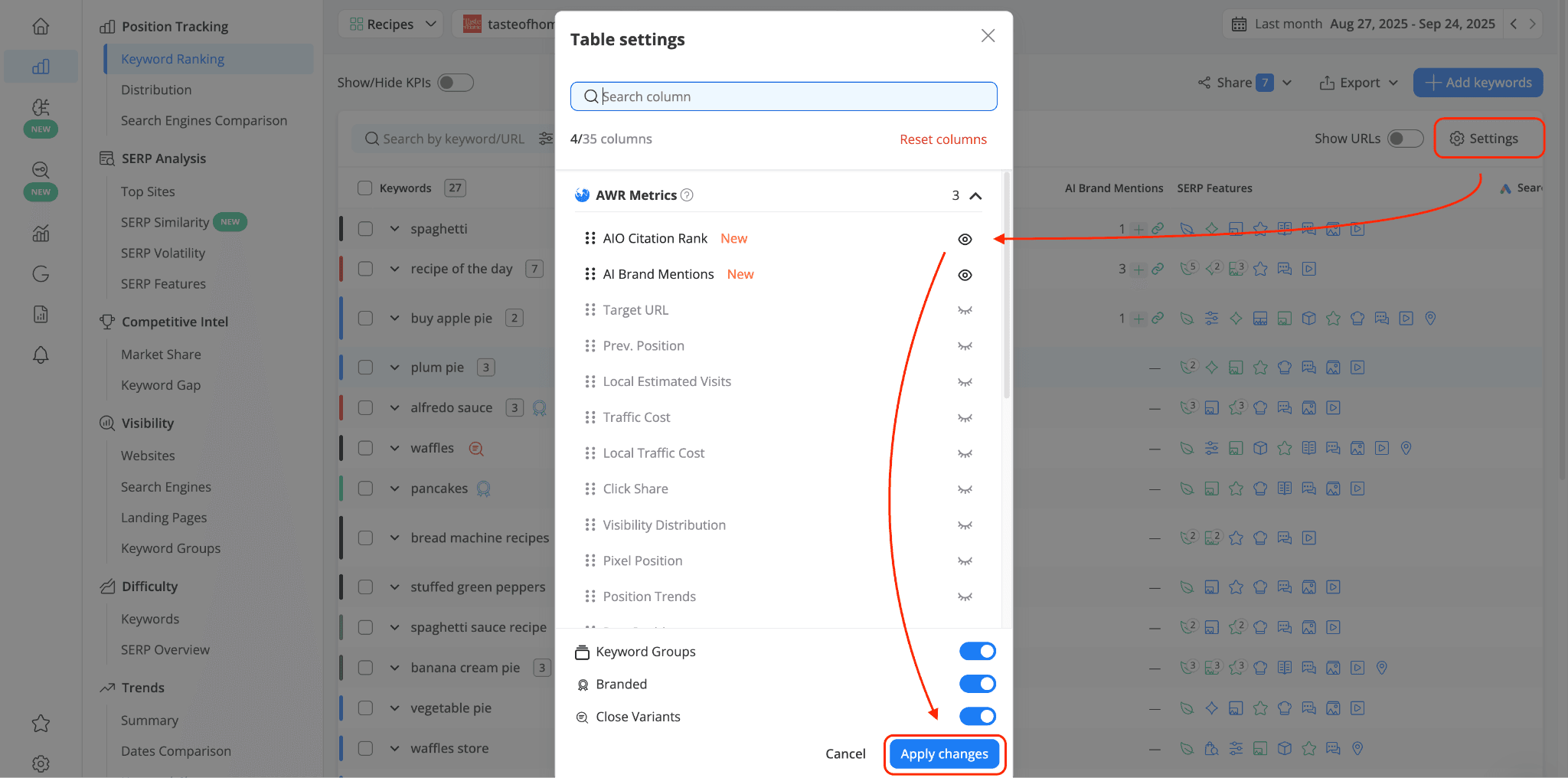1568x778 pixels.
Task: Open the calendar icon beside Last month
Action: pos(1239,25)
